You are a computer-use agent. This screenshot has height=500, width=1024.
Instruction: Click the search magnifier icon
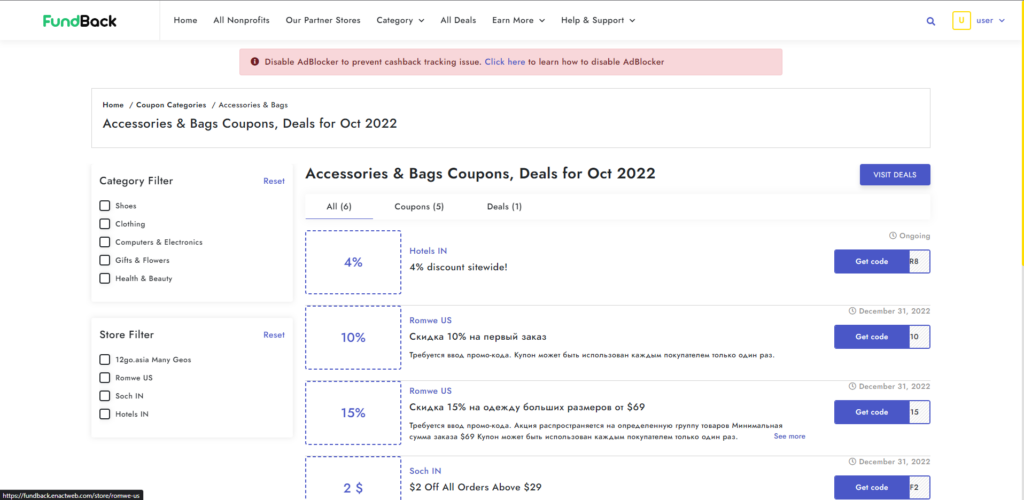[x=931, y=21]
